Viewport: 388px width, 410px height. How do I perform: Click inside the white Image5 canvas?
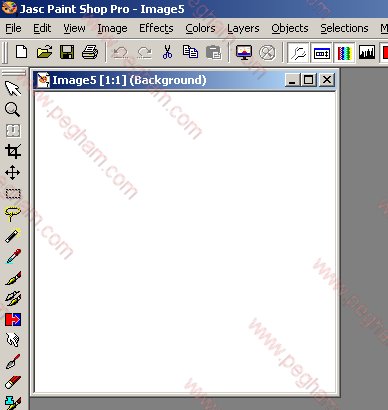click(185, 242)
